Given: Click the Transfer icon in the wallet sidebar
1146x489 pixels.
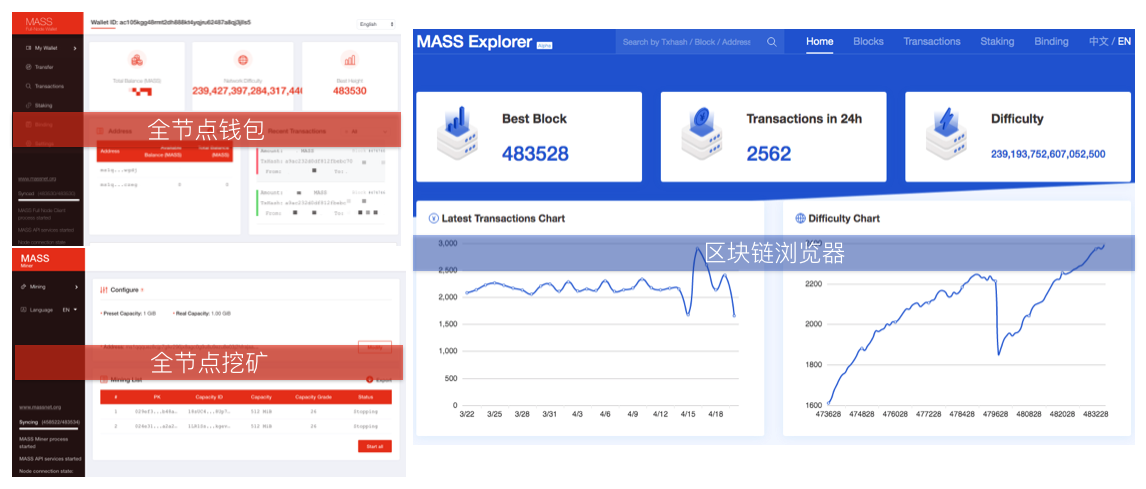Looking at the screenshot, I should pos(29,67).
